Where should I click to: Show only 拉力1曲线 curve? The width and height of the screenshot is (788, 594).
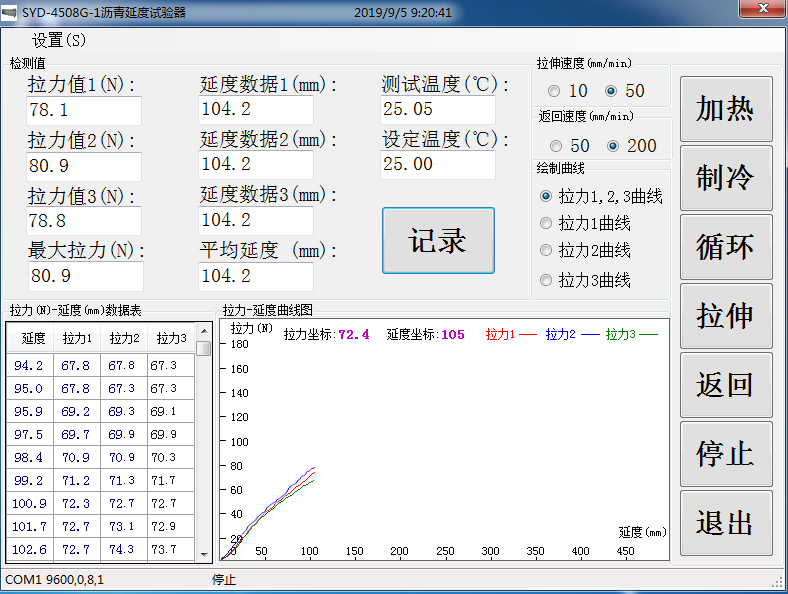click(x=546, y=223)
